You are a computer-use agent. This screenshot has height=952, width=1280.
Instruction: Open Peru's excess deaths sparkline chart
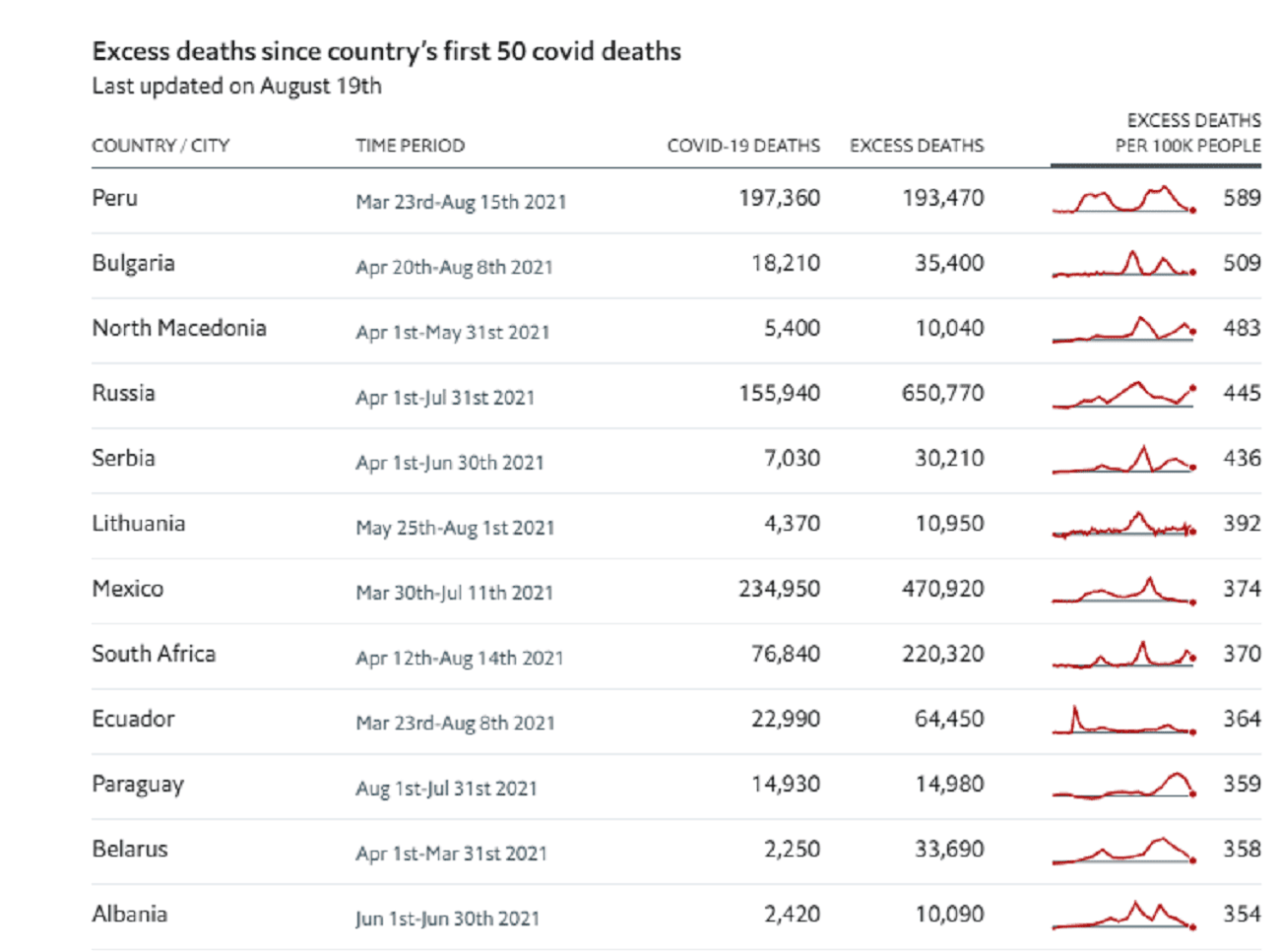[x=1123, y=200]
